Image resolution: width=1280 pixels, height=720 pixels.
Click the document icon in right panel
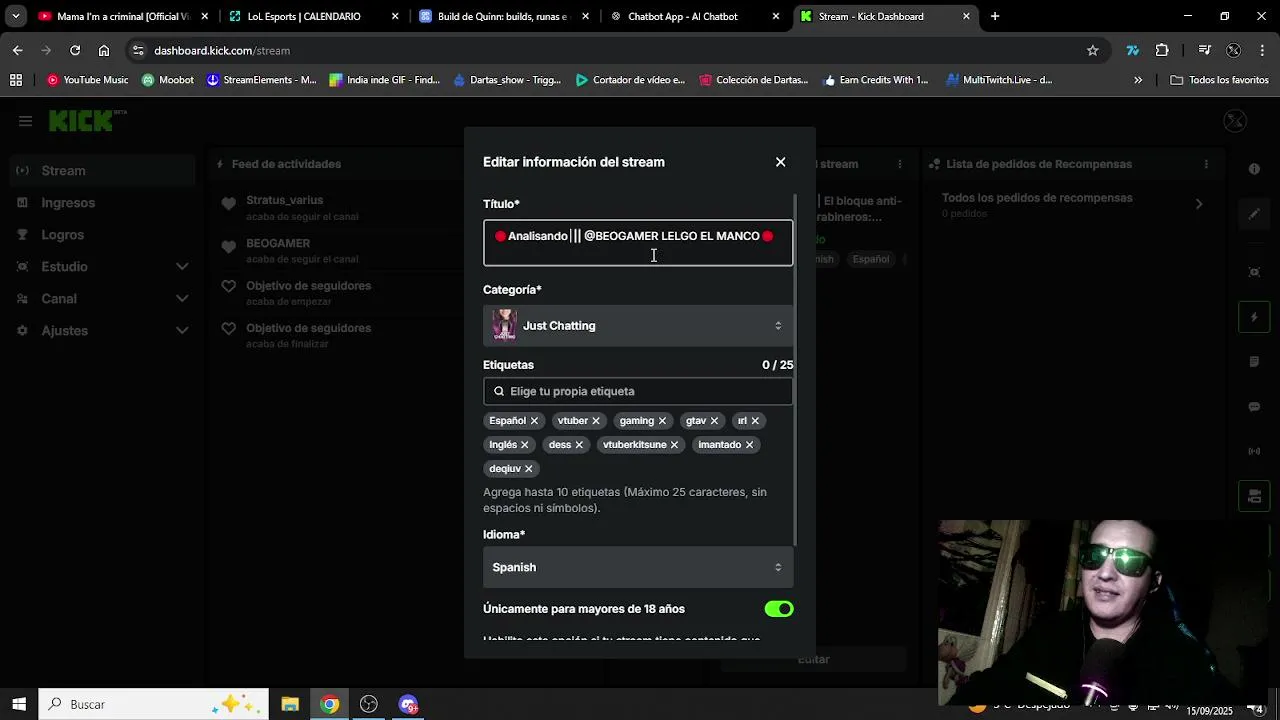1254,362
